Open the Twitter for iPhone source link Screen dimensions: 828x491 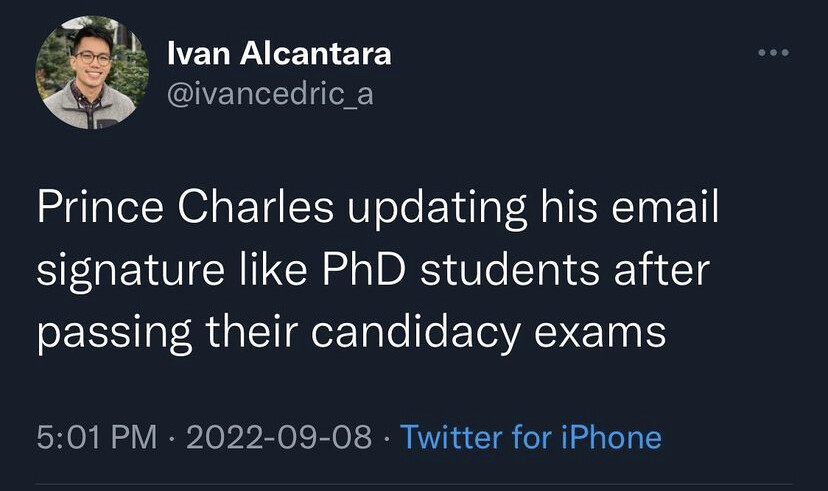[531, 437]
